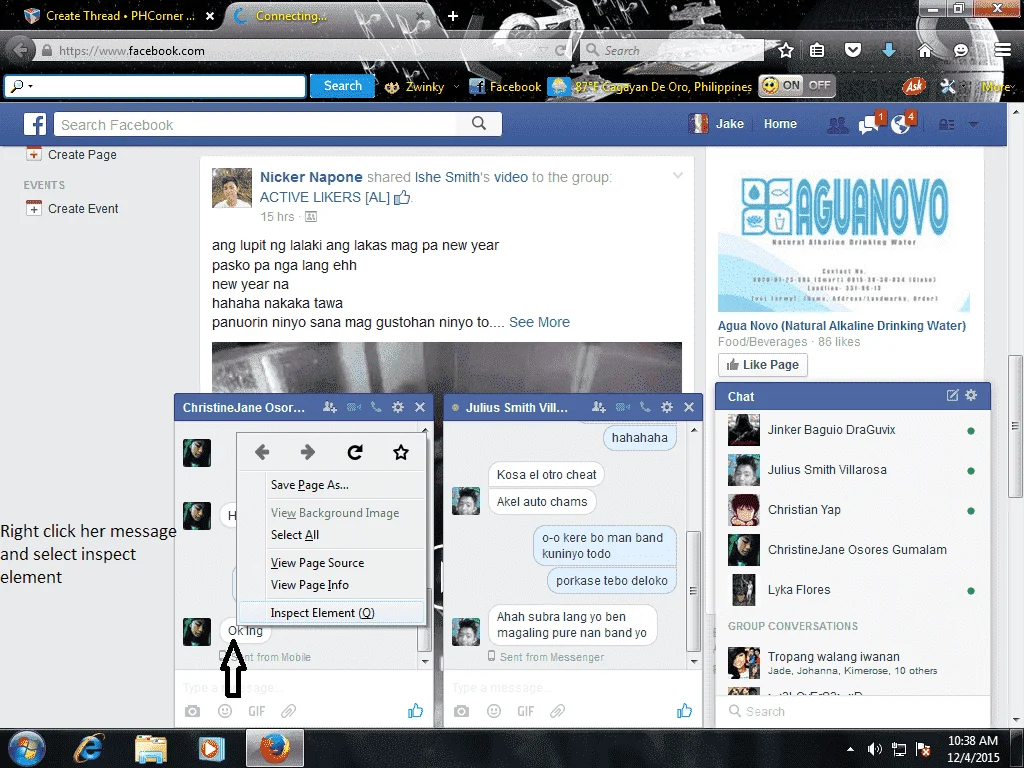Click Create Page in sidebar

(x=82, y=155)
